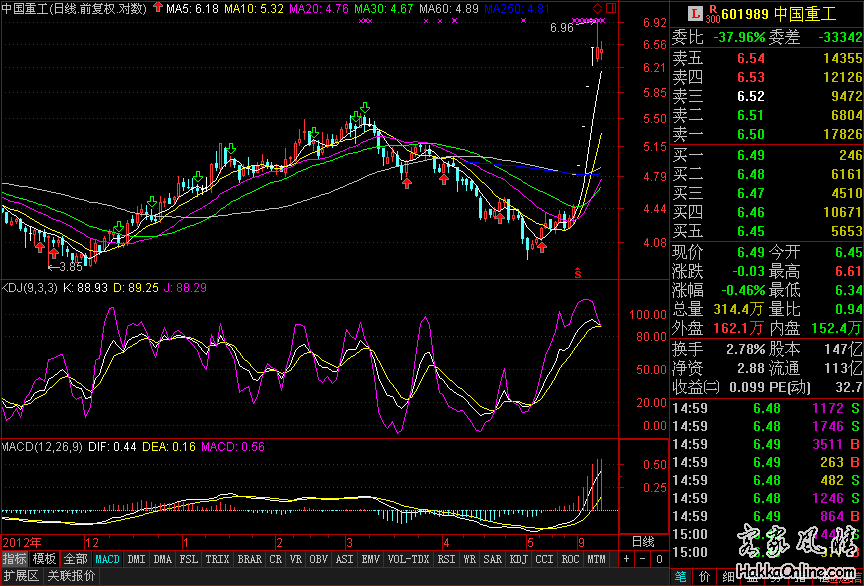The width and height of the screenshot is (864, 586).
Task: Show the SAR indicator
Action: click(x=493, y=559)
